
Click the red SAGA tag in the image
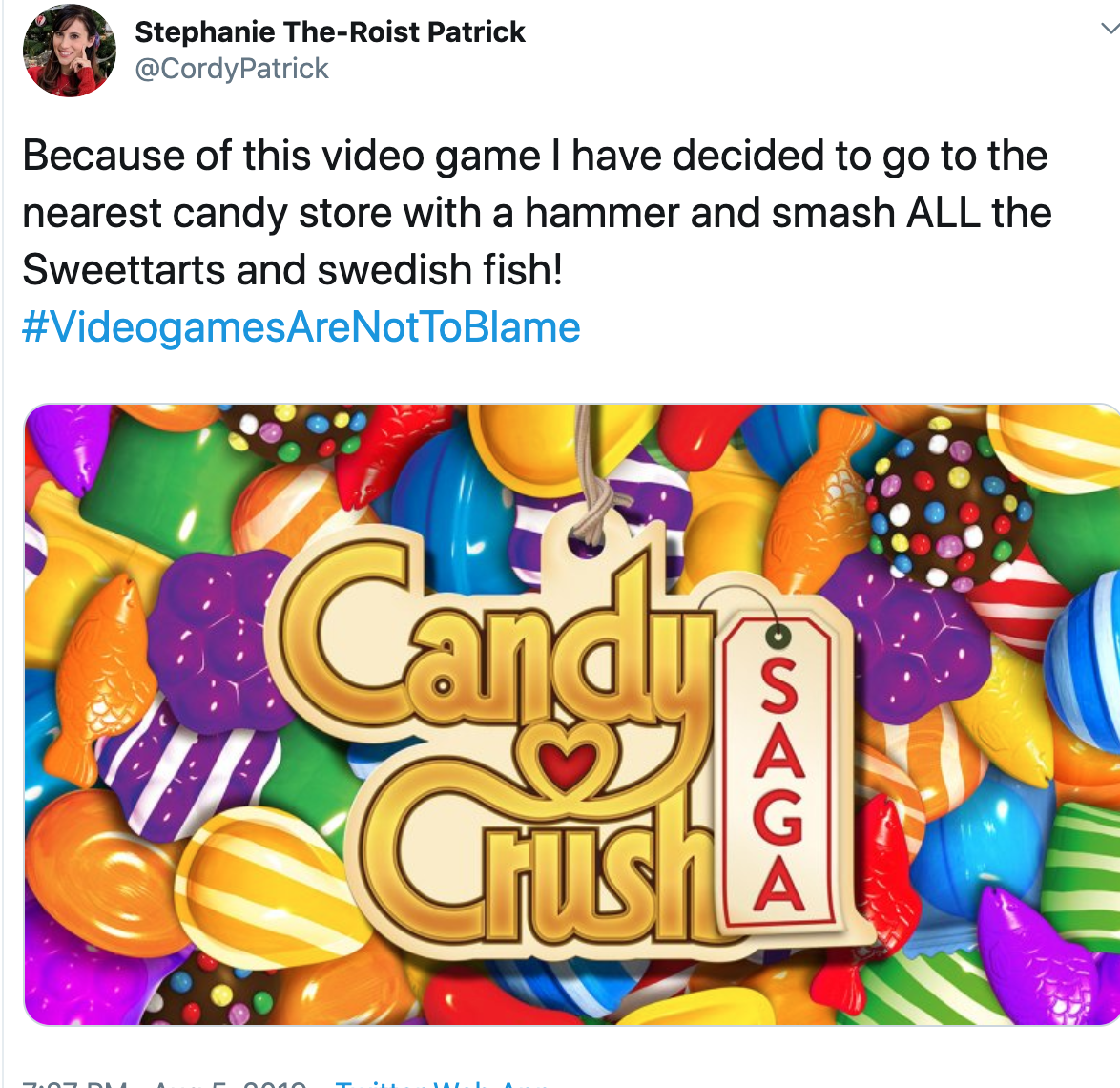tap(778, 777)
